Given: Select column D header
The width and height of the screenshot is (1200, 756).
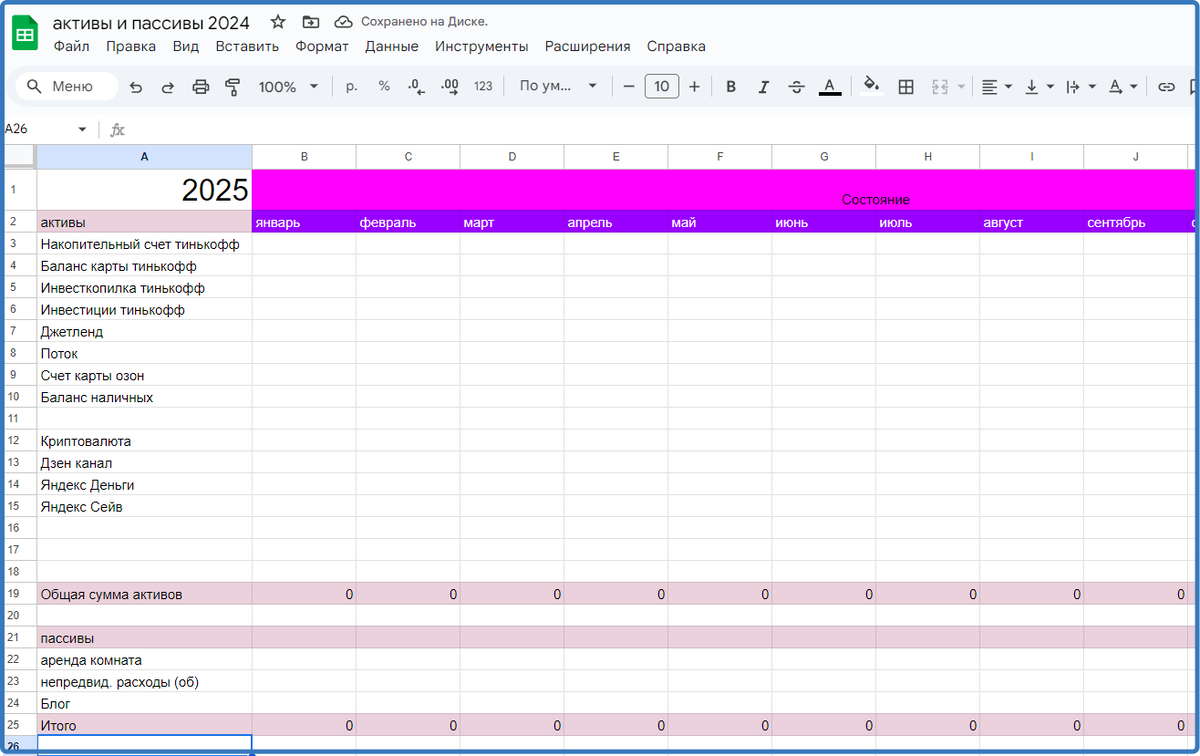Looking at the screenshot, I should 512,157.
